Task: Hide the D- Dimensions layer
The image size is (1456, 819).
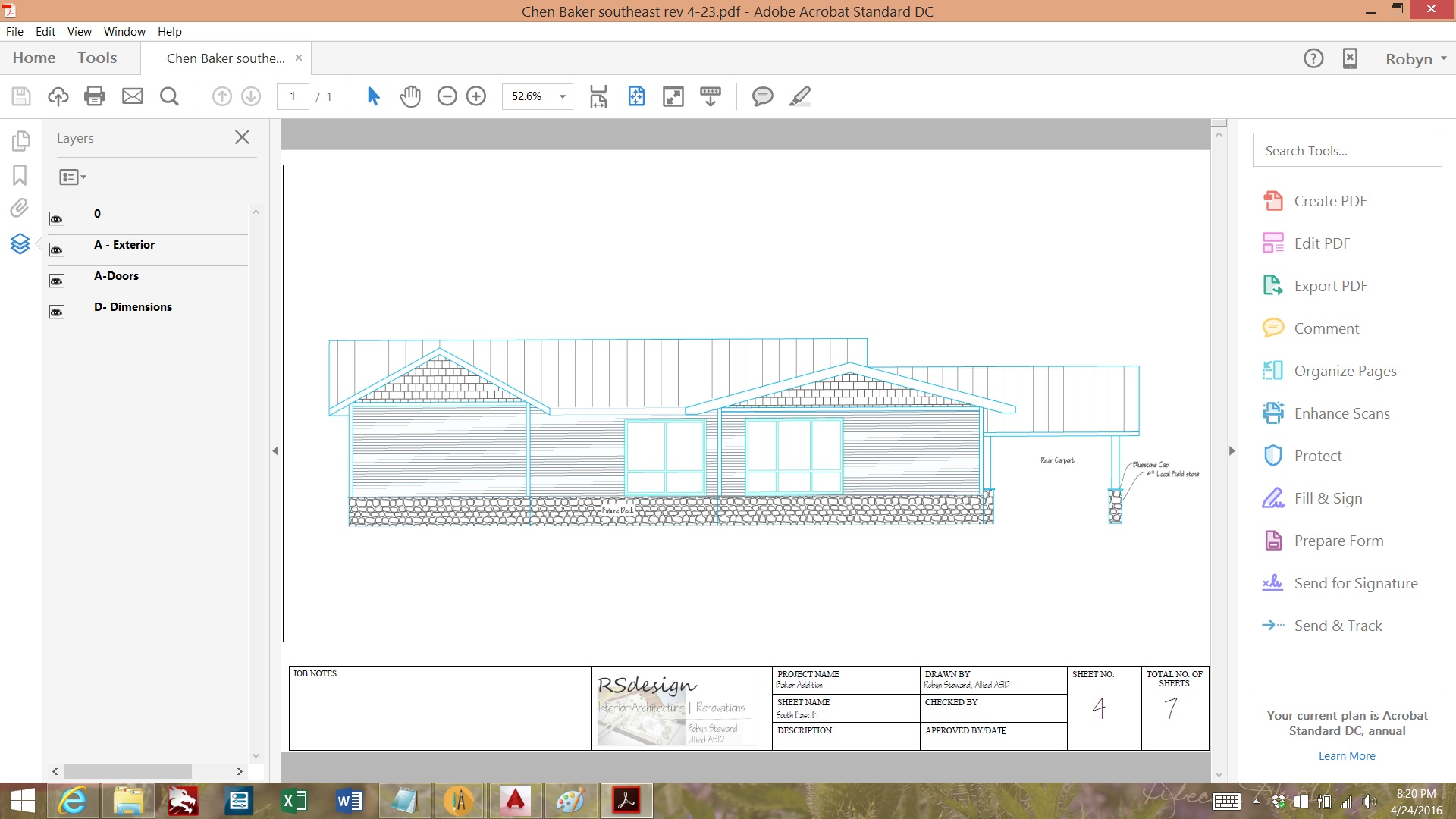Action: [x=56, y=312]
